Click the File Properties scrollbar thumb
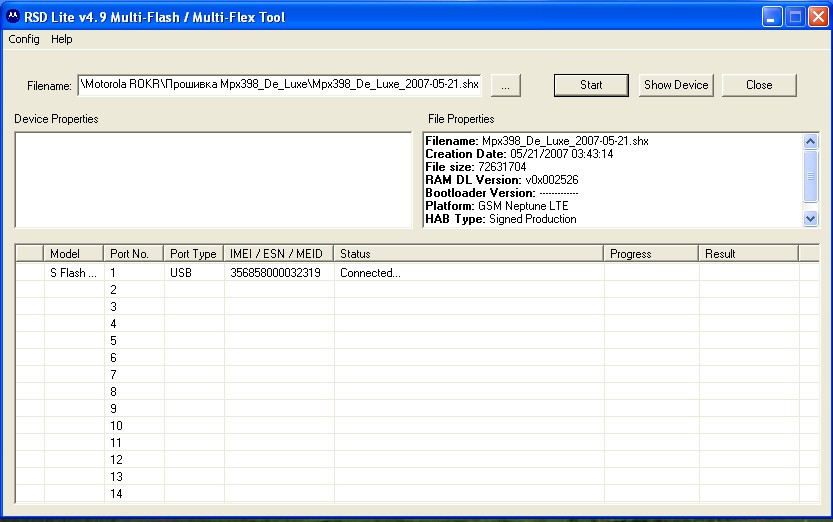The height and width of the screenshot is (522, 833). click(x=810, y=176)
